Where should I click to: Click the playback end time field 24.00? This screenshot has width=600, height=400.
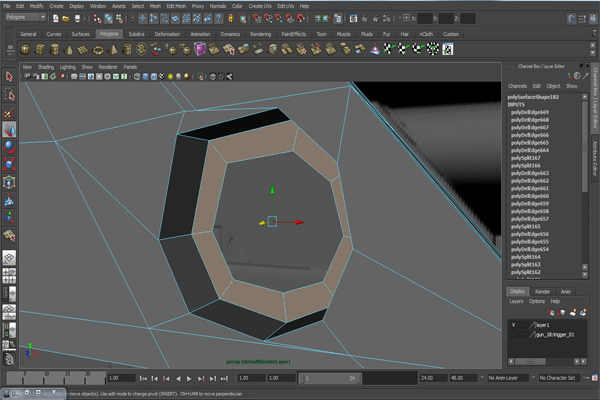coord(434,378)
